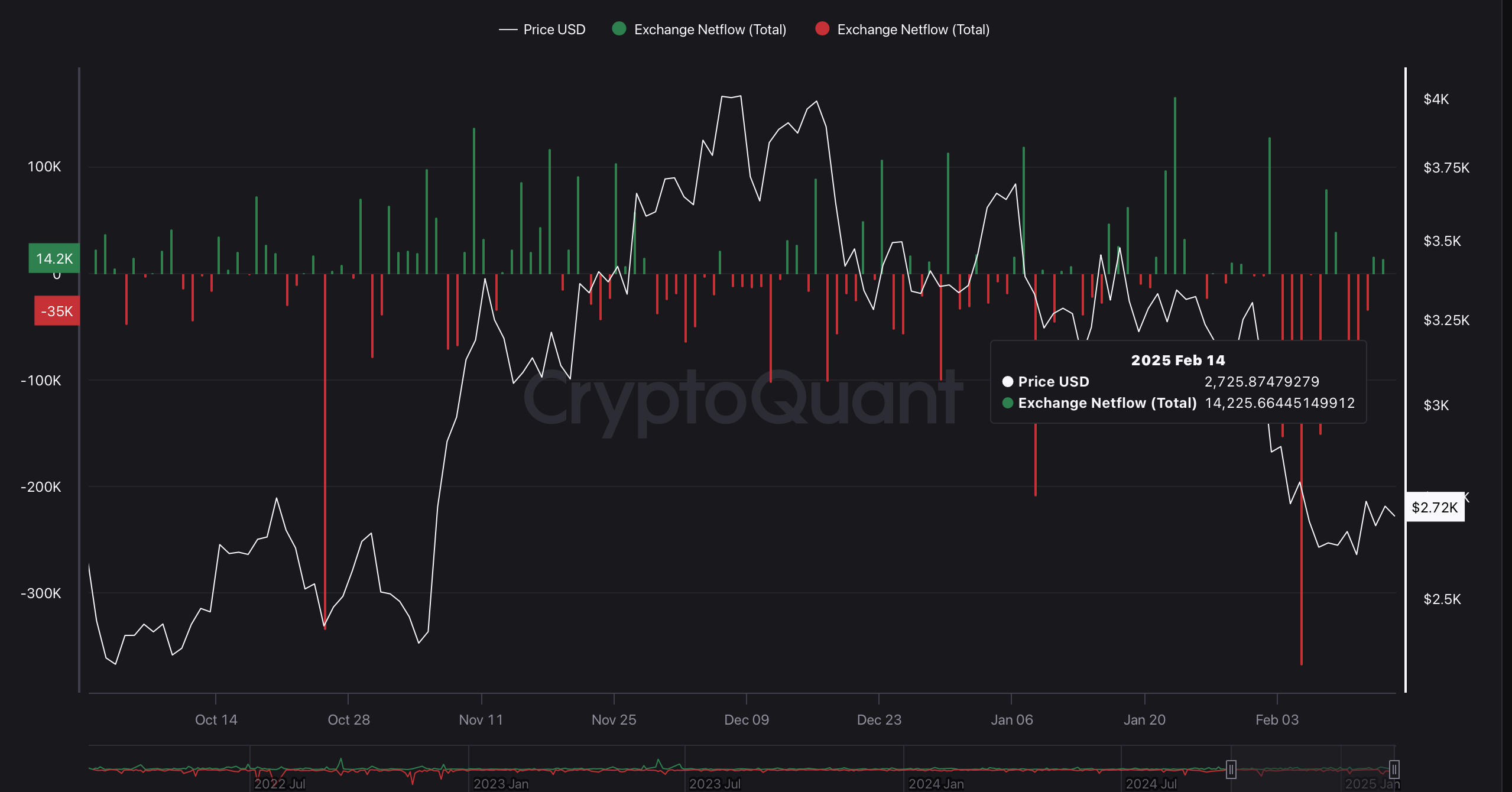Click the green Exchange Netflow legend dot
Image resolution: width=1512 pixels, height=792 pixels.
(x=618, y=29)
